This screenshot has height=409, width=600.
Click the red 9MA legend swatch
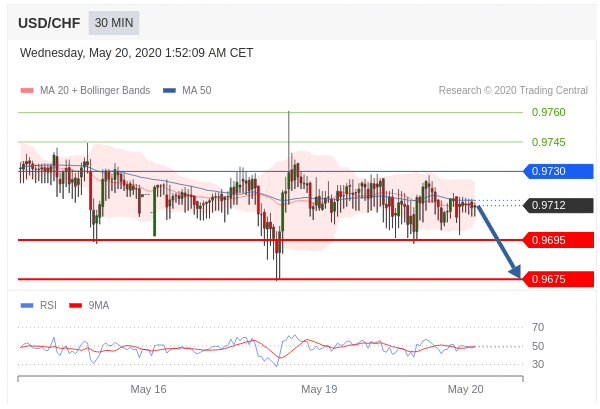coord(75,305)
